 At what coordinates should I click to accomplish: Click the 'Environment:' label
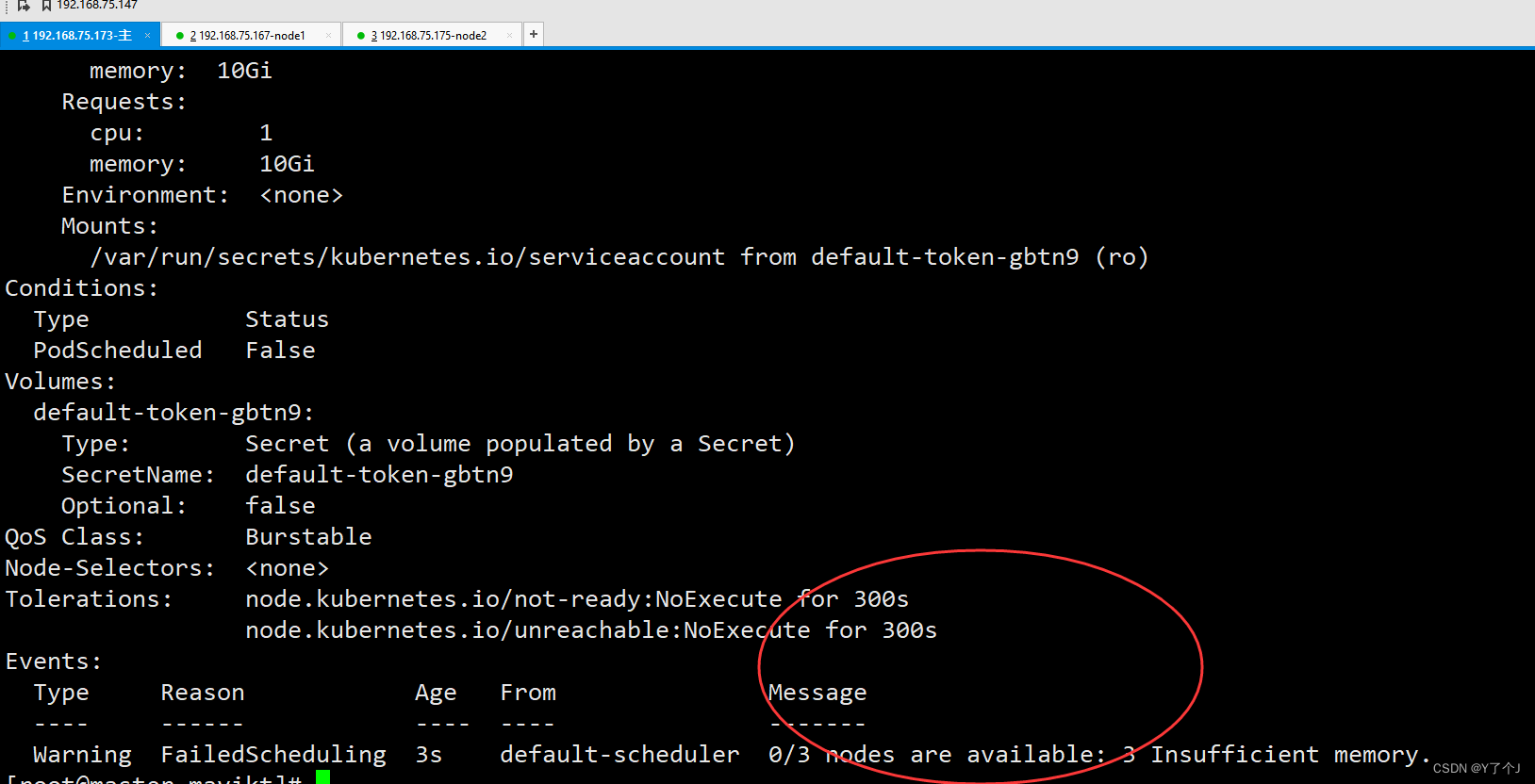pos(145,195)
